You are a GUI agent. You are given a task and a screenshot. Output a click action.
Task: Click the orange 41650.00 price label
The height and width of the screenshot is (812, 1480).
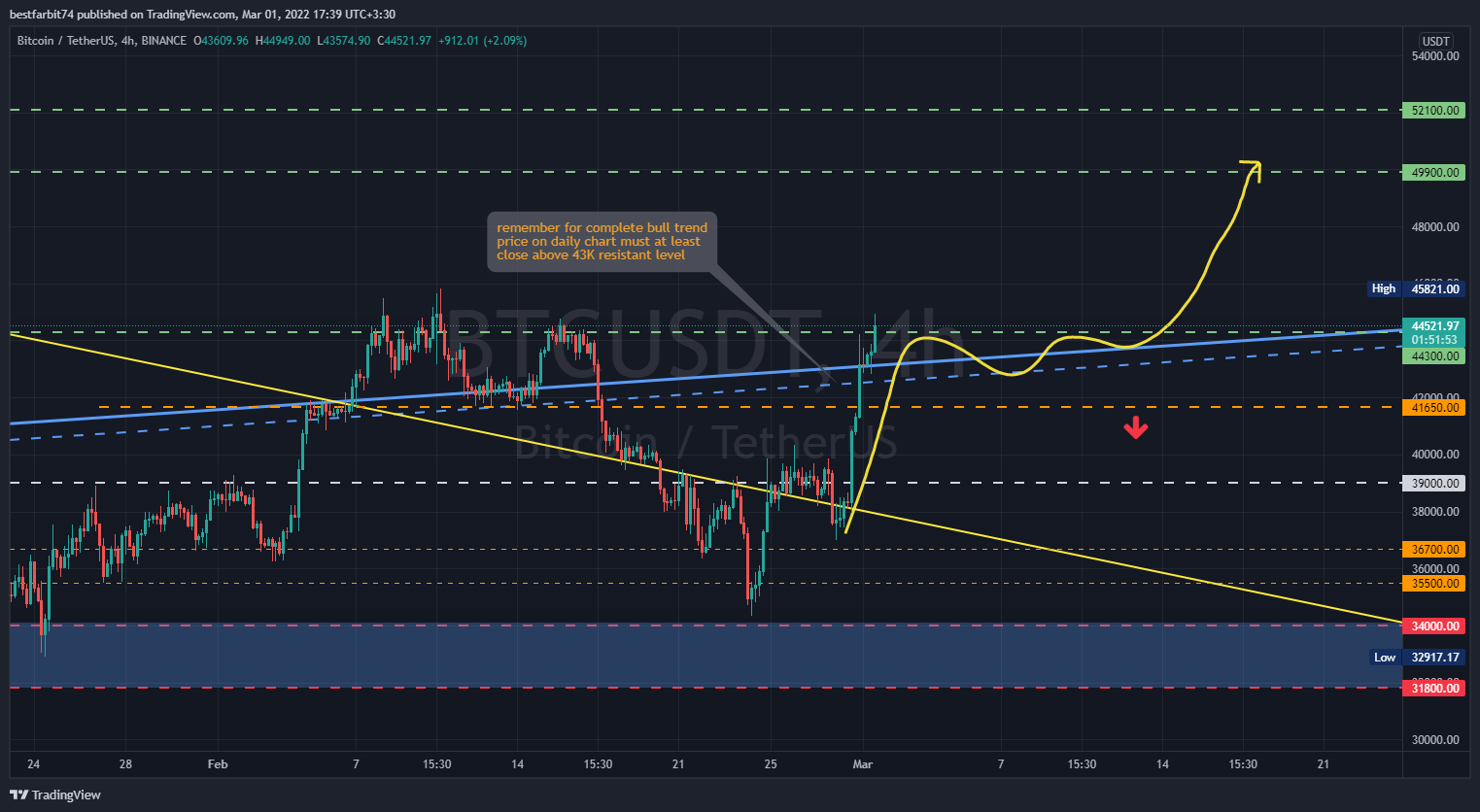pyautogui.click(x=1433, y=408)
